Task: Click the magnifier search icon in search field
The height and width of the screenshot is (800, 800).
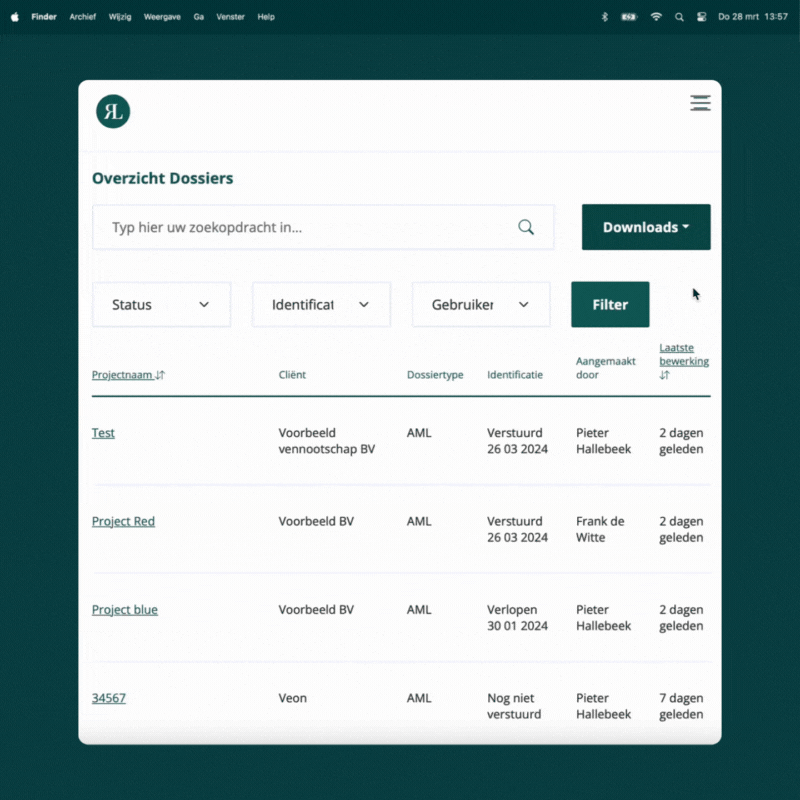Action: 526,227
